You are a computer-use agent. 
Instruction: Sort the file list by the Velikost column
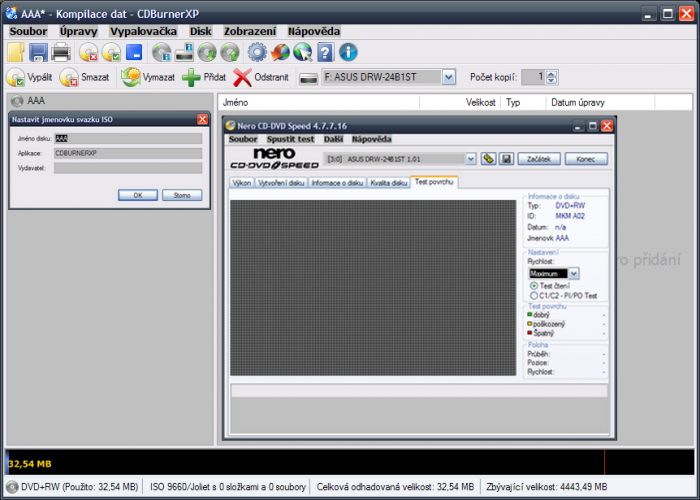(x=460, y=103)
